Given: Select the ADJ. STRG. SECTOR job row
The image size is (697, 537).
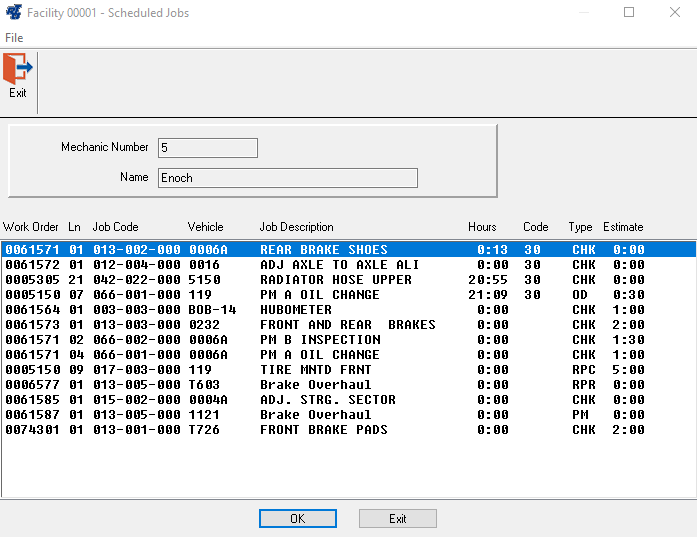Looking at the screenshot, I should pos(327,400).
